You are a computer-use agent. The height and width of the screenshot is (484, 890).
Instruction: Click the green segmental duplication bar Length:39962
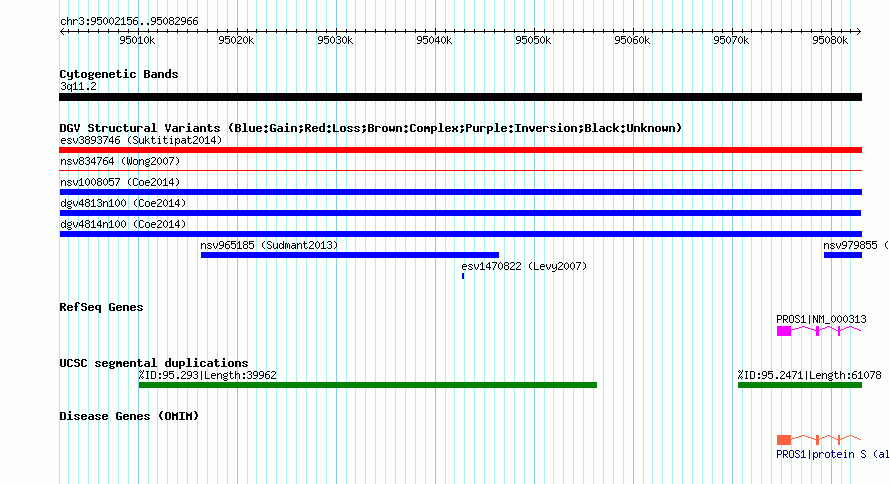pos(368,385)
